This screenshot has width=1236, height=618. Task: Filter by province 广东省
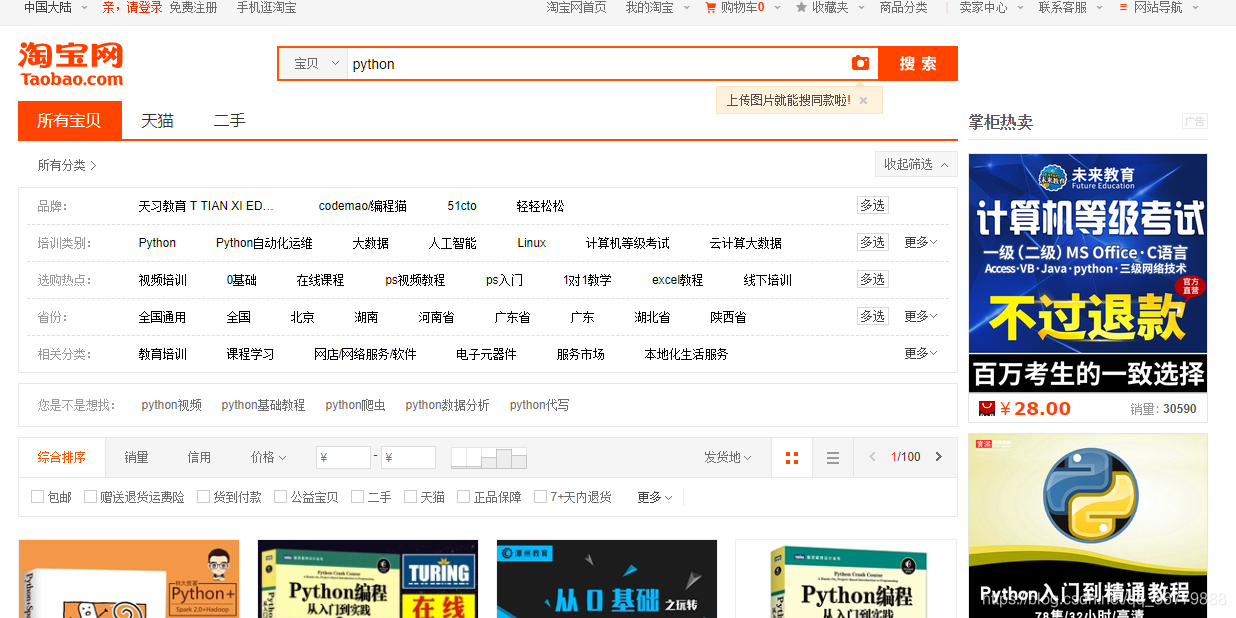pyautogui.click(x=512, y=317)
